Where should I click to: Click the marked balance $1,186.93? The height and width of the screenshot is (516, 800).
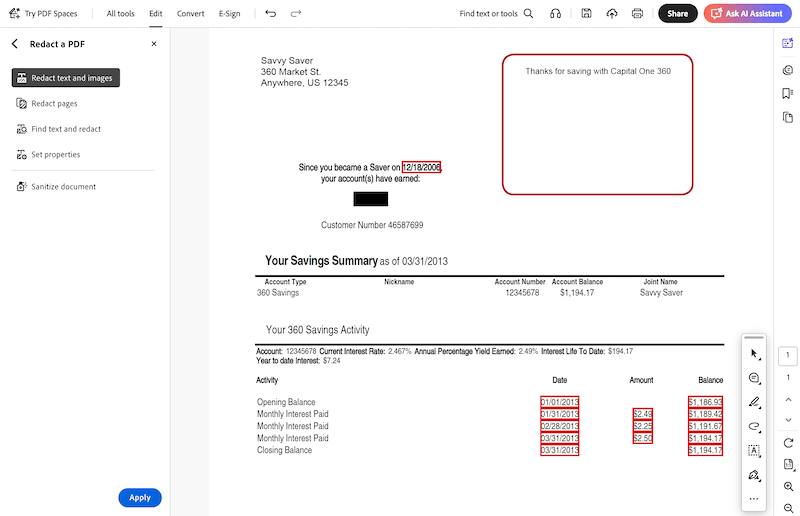(705, 402)
